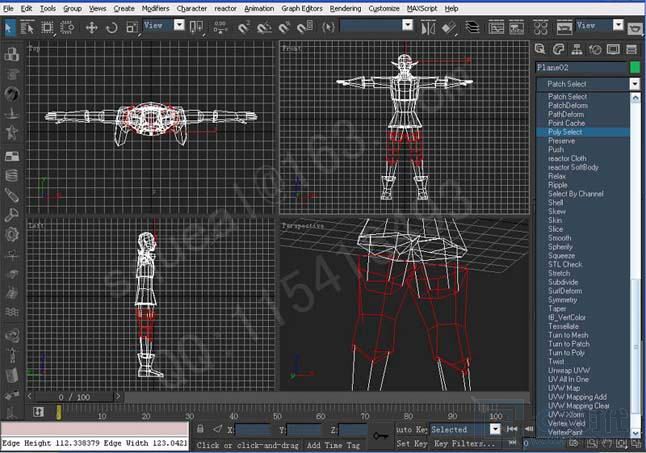Go to animation start button
646x453 pixels.
pos(512,429)
